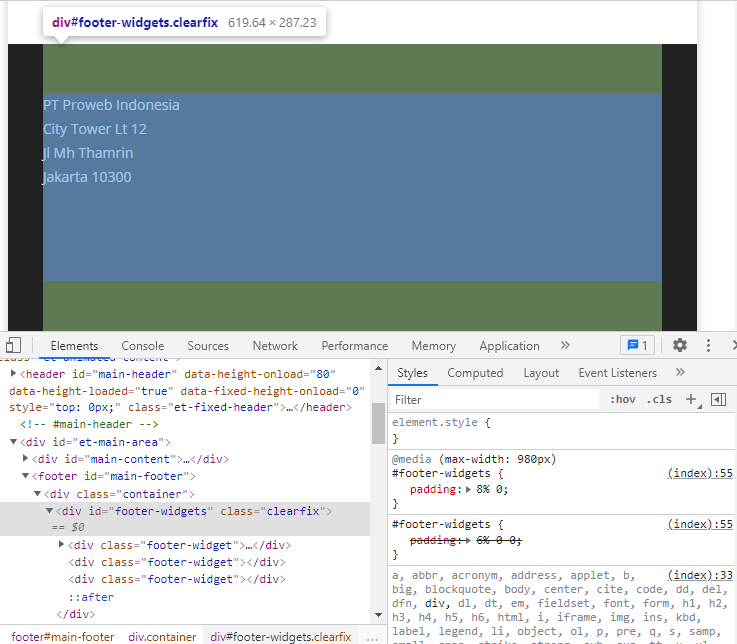Select the Event Listeners pane tab
Viewport: 737px width, 644px height.
(x=618, y=373)
